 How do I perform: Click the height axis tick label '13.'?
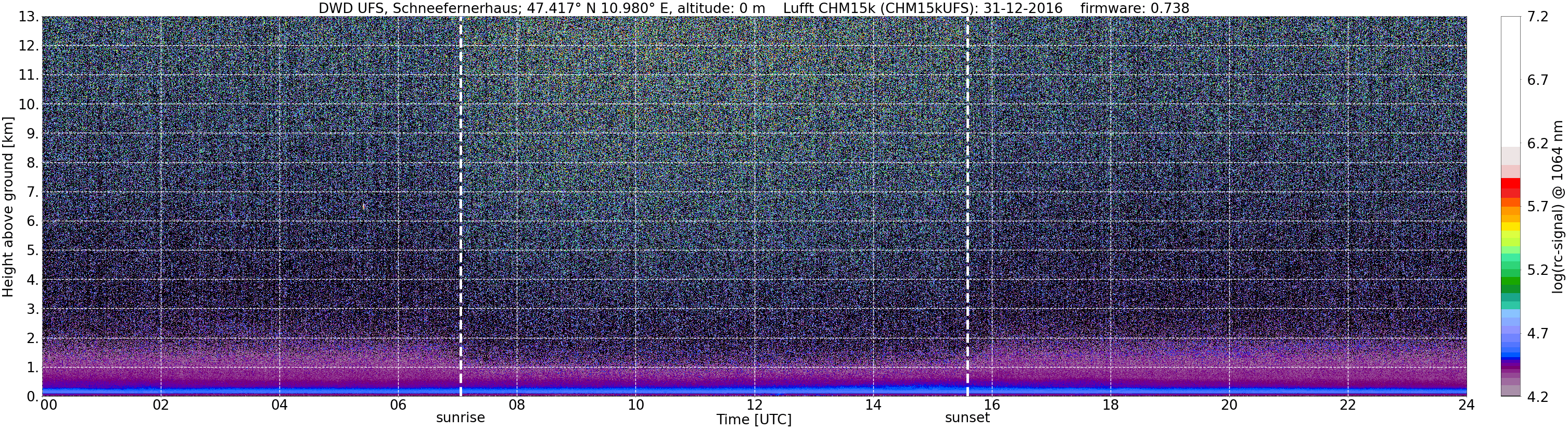click(x=29, y=17)
